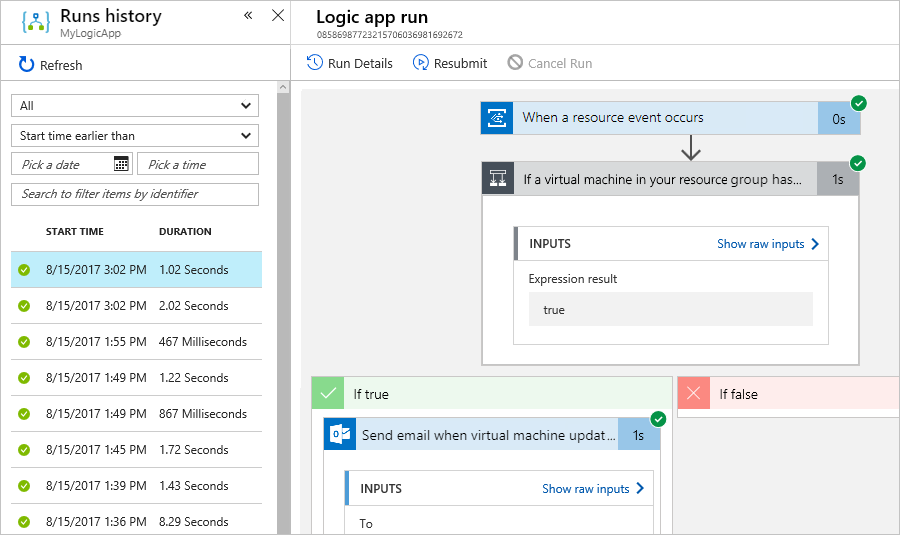Viewport: 900px width, 535px height.
Task: Click success icon of 467 Milliseconds run
Action: coord(24,342)
